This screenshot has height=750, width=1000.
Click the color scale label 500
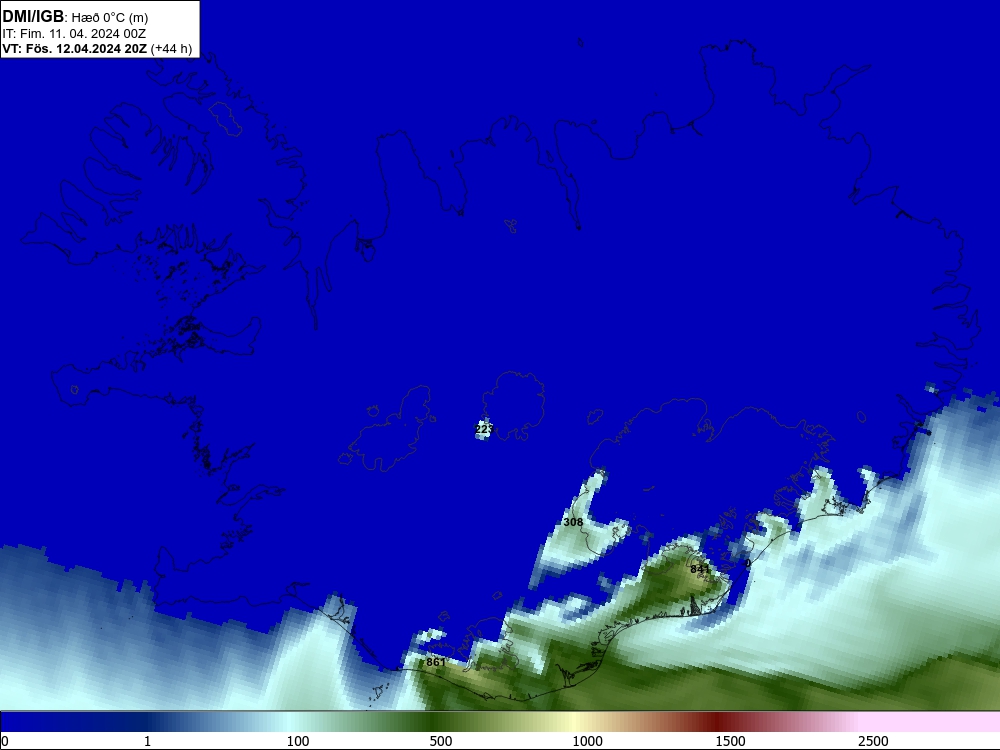pos(441,741)
